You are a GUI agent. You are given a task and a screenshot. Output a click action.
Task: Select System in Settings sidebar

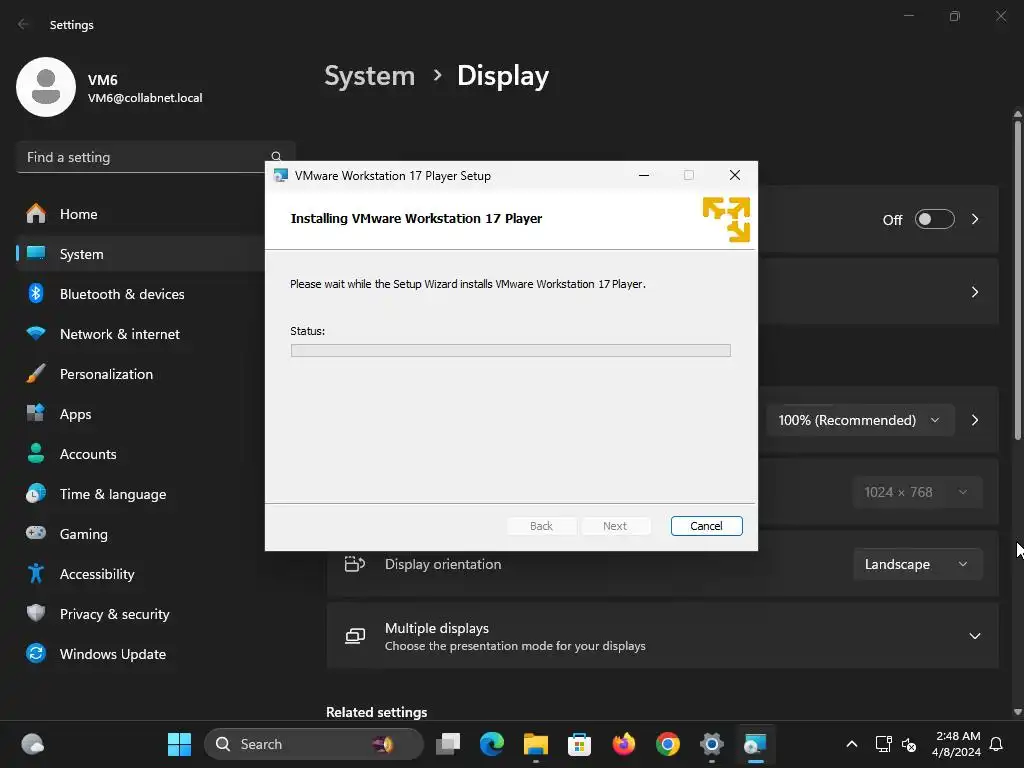(140, 254)
